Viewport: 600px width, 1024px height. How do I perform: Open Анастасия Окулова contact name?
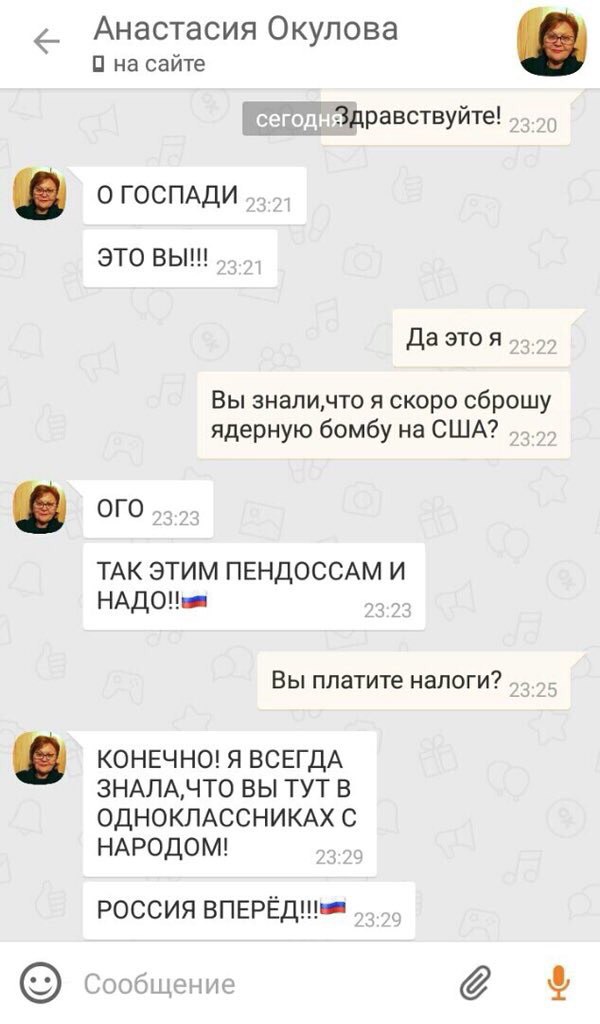coord(245,29)
